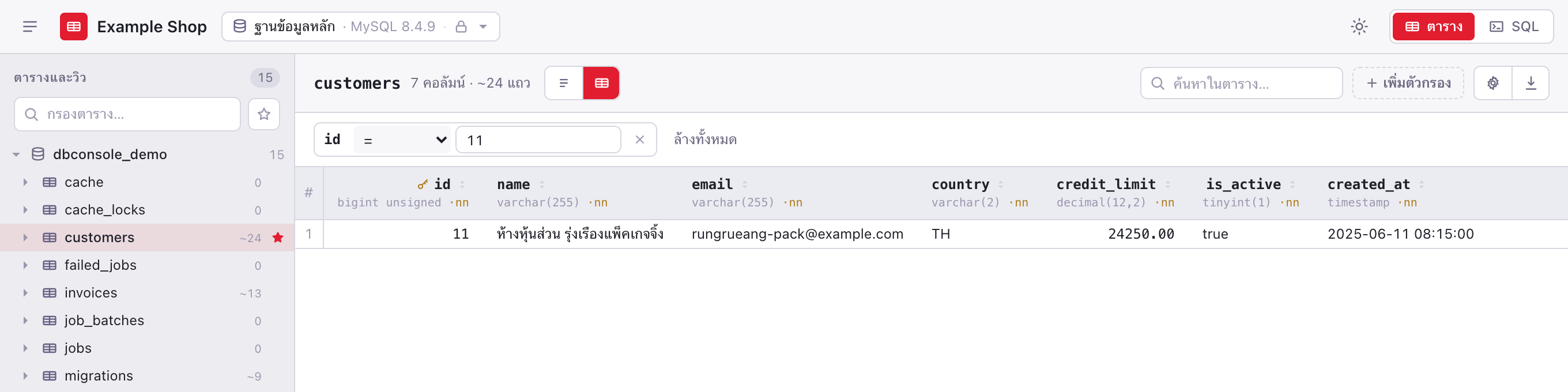Remove the id filter with X icon

tap(640, 140)
